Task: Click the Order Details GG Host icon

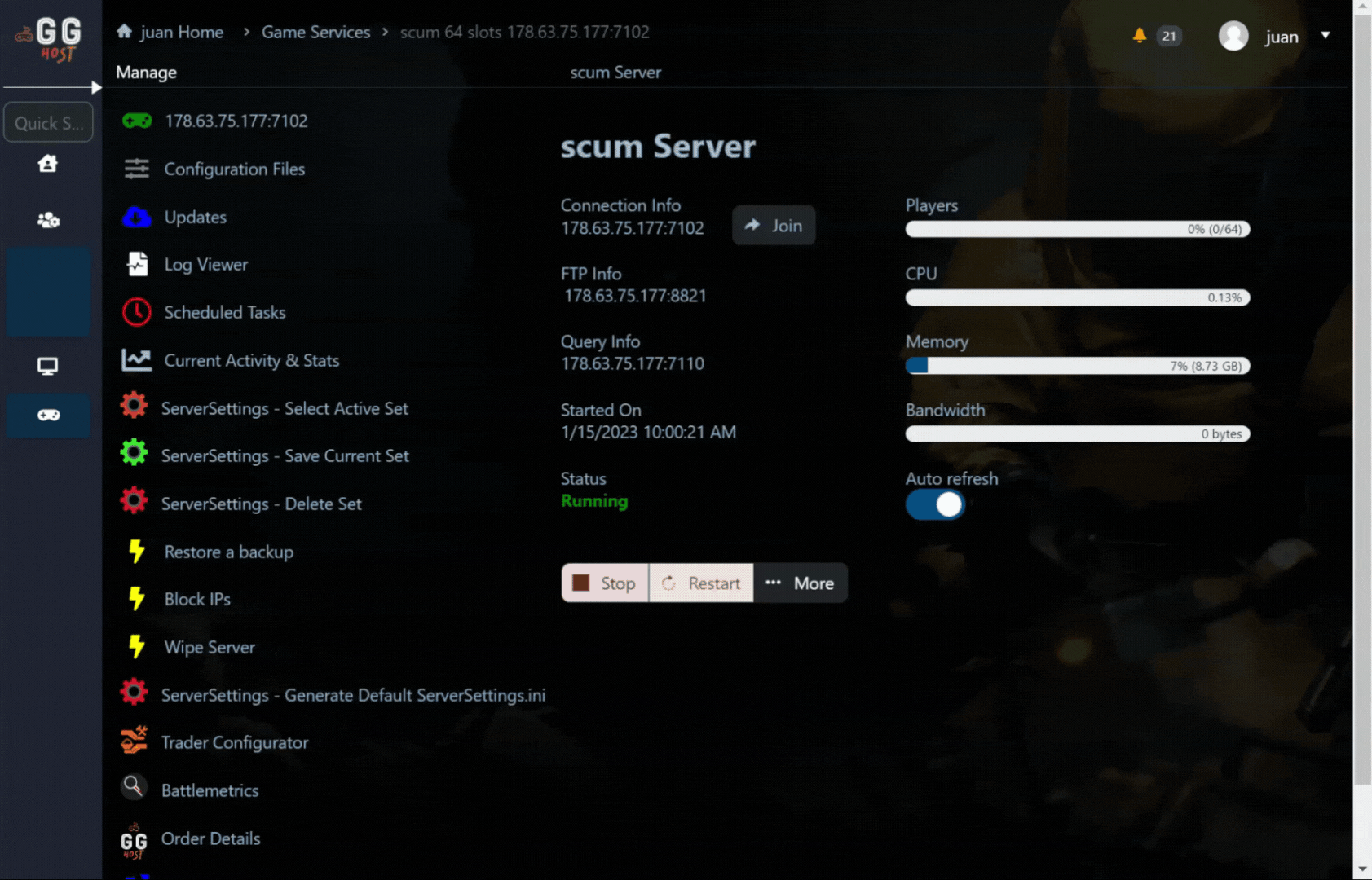Action: 134,840
